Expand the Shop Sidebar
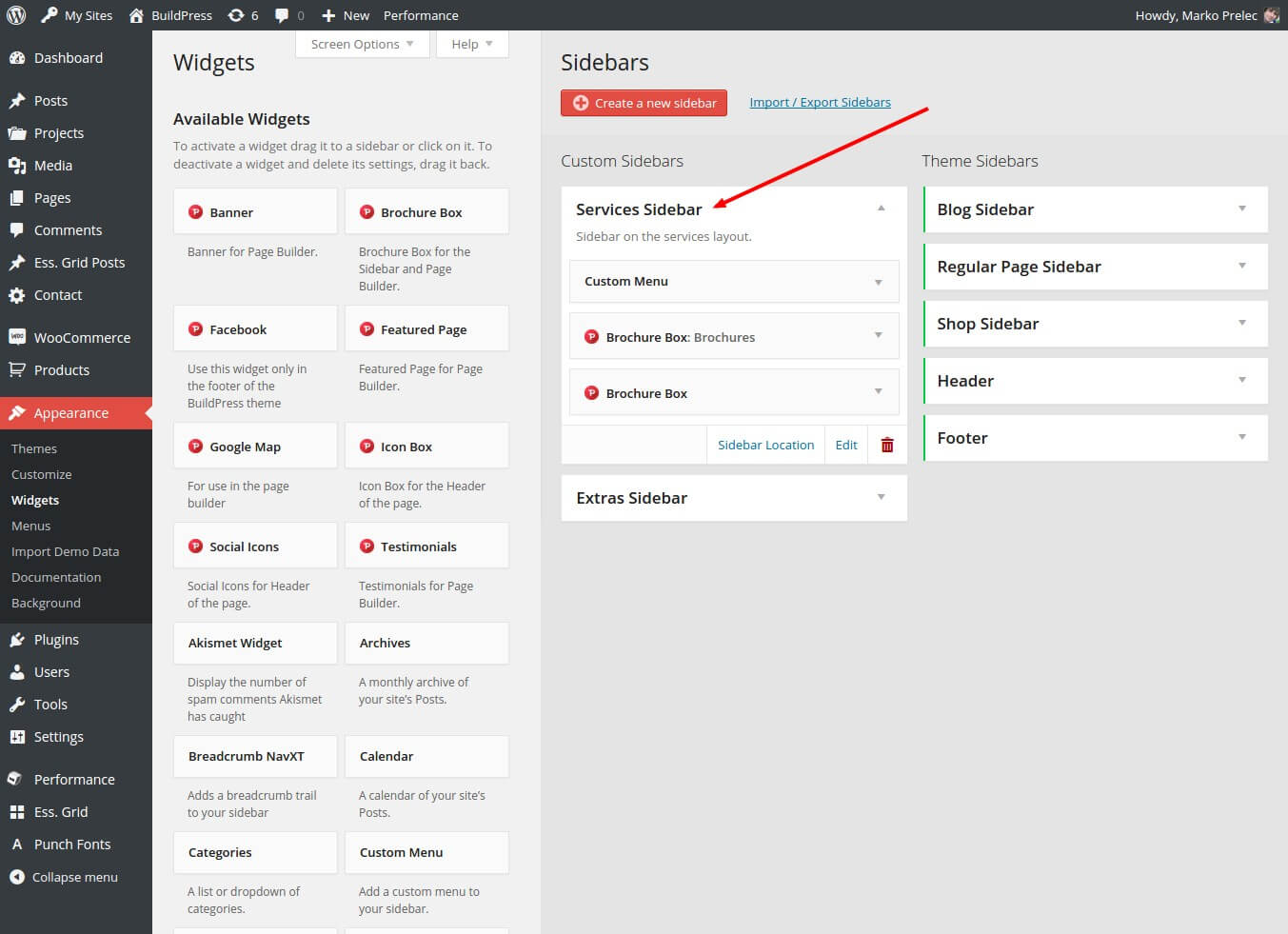The image size is (1288, 934). [1242, 323]
